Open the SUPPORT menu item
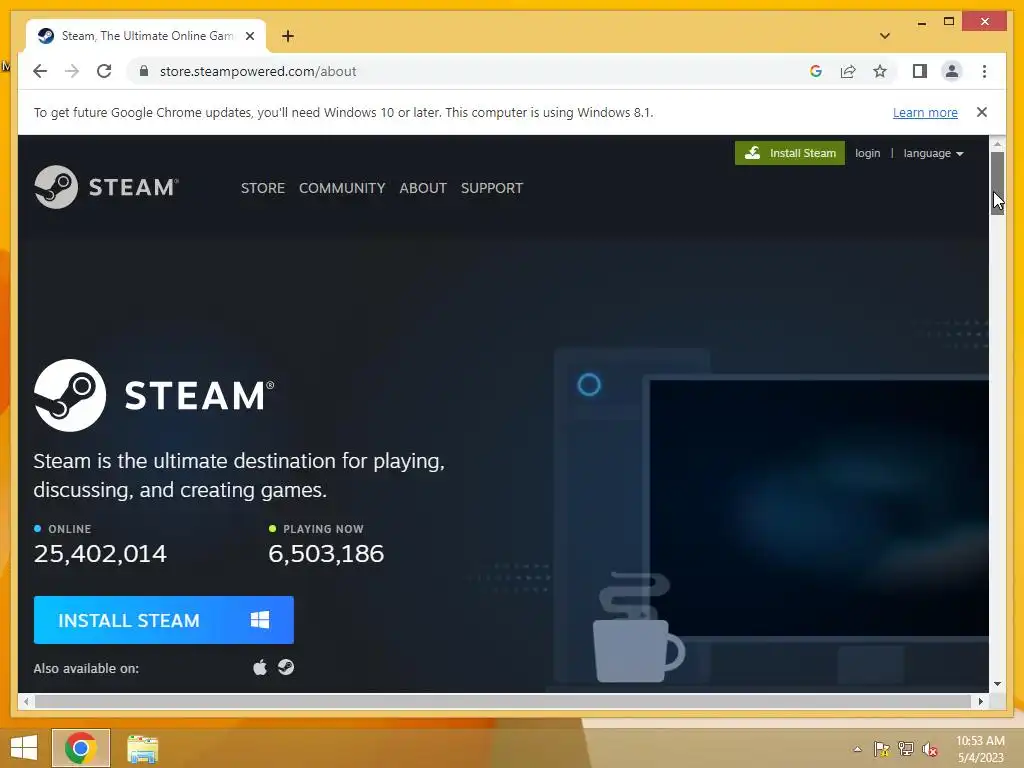The image size is (1024, 768). tap(492, 188)
